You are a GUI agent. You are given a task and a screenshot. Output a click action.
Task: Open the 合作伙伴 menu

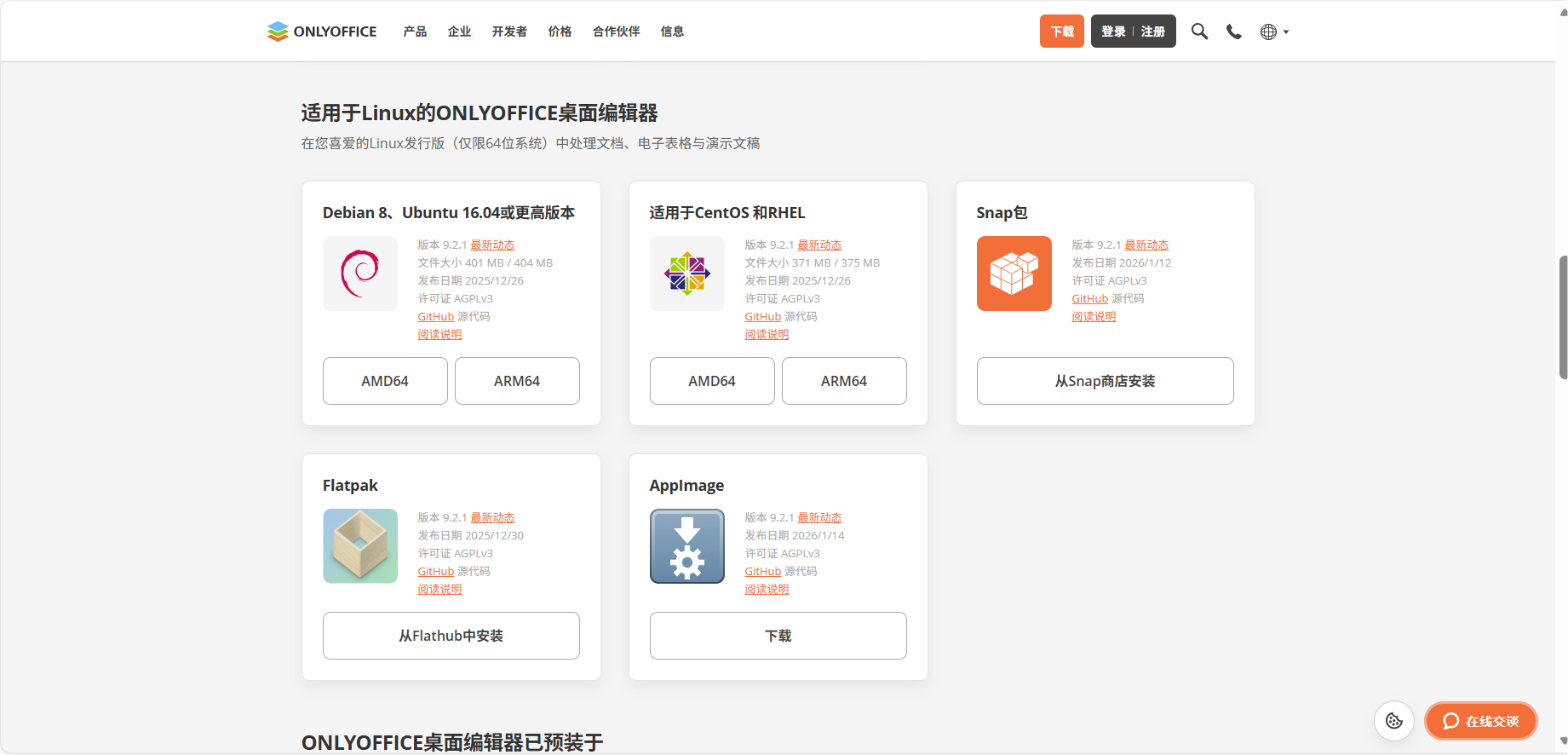(616, 32)
